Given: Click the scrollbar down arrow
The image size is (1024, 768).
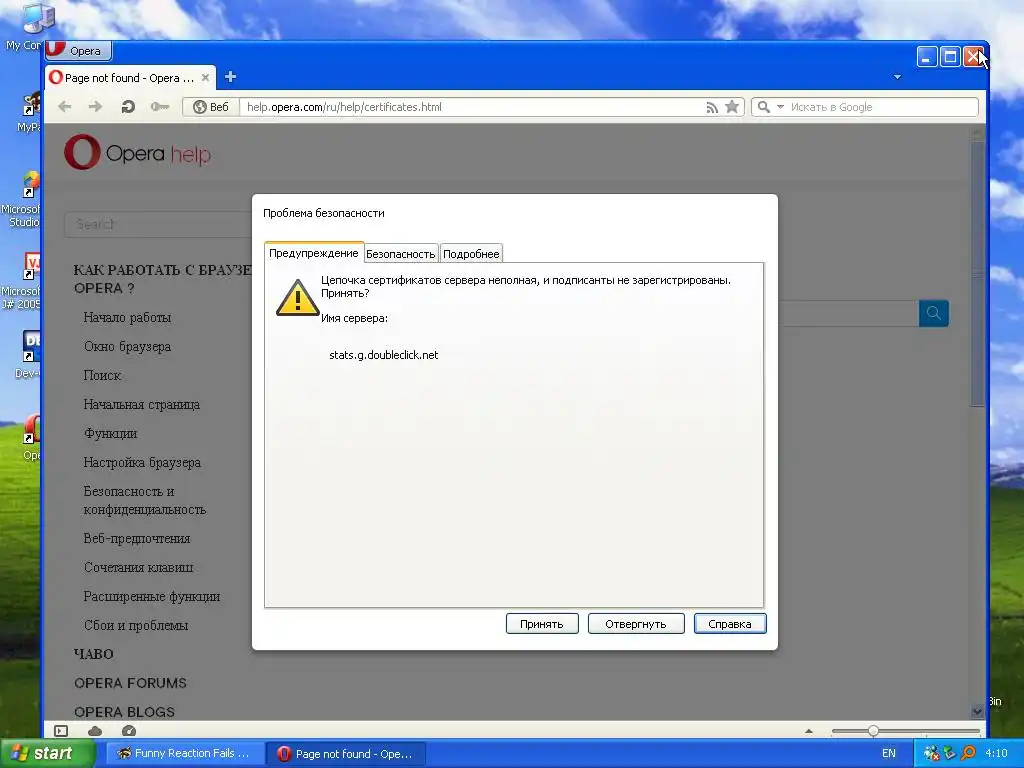Looking at the screenshot, I should coord(977,711).
